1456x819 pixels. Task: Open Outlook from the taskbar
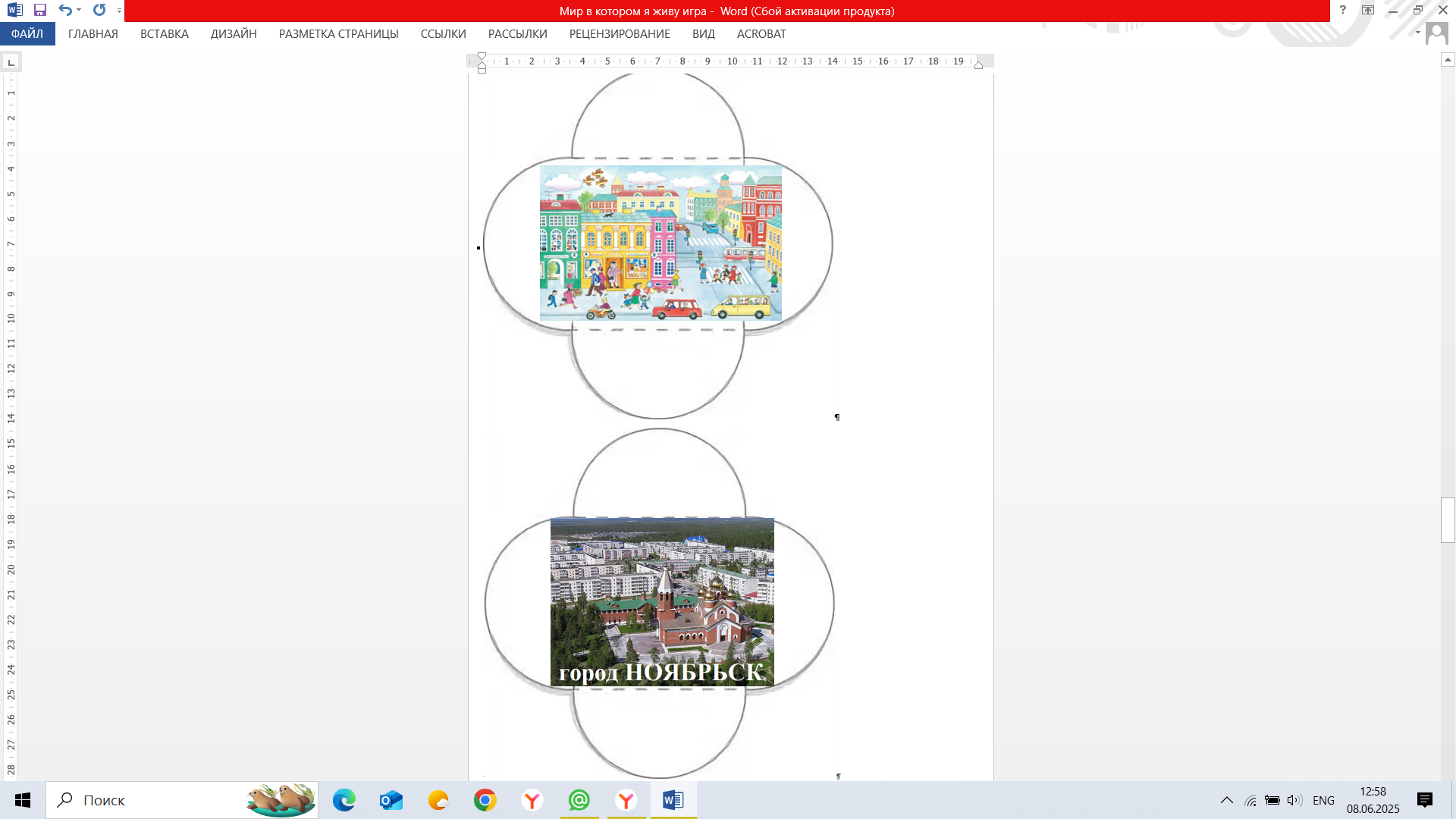[391, 800]
